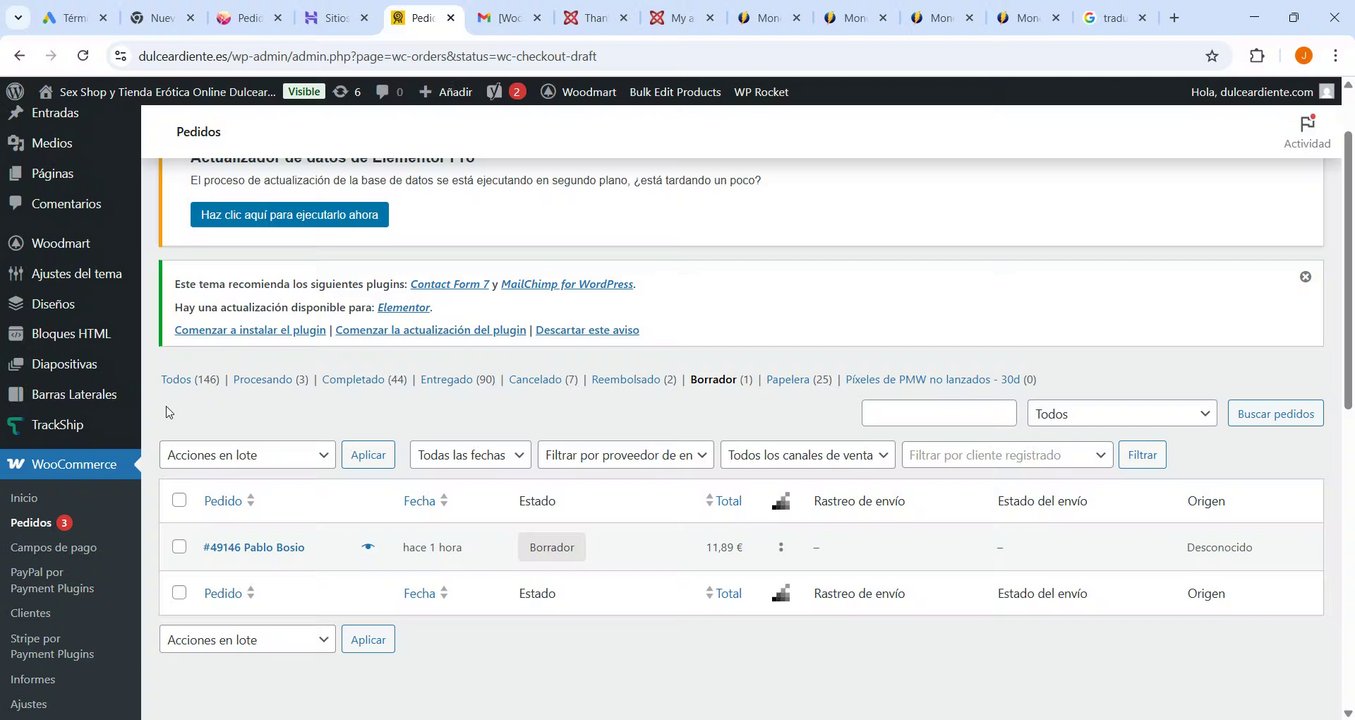Sort orders by Total in table header
The width and height of the screenshot is (1355, 720).
tap(724, 501)
